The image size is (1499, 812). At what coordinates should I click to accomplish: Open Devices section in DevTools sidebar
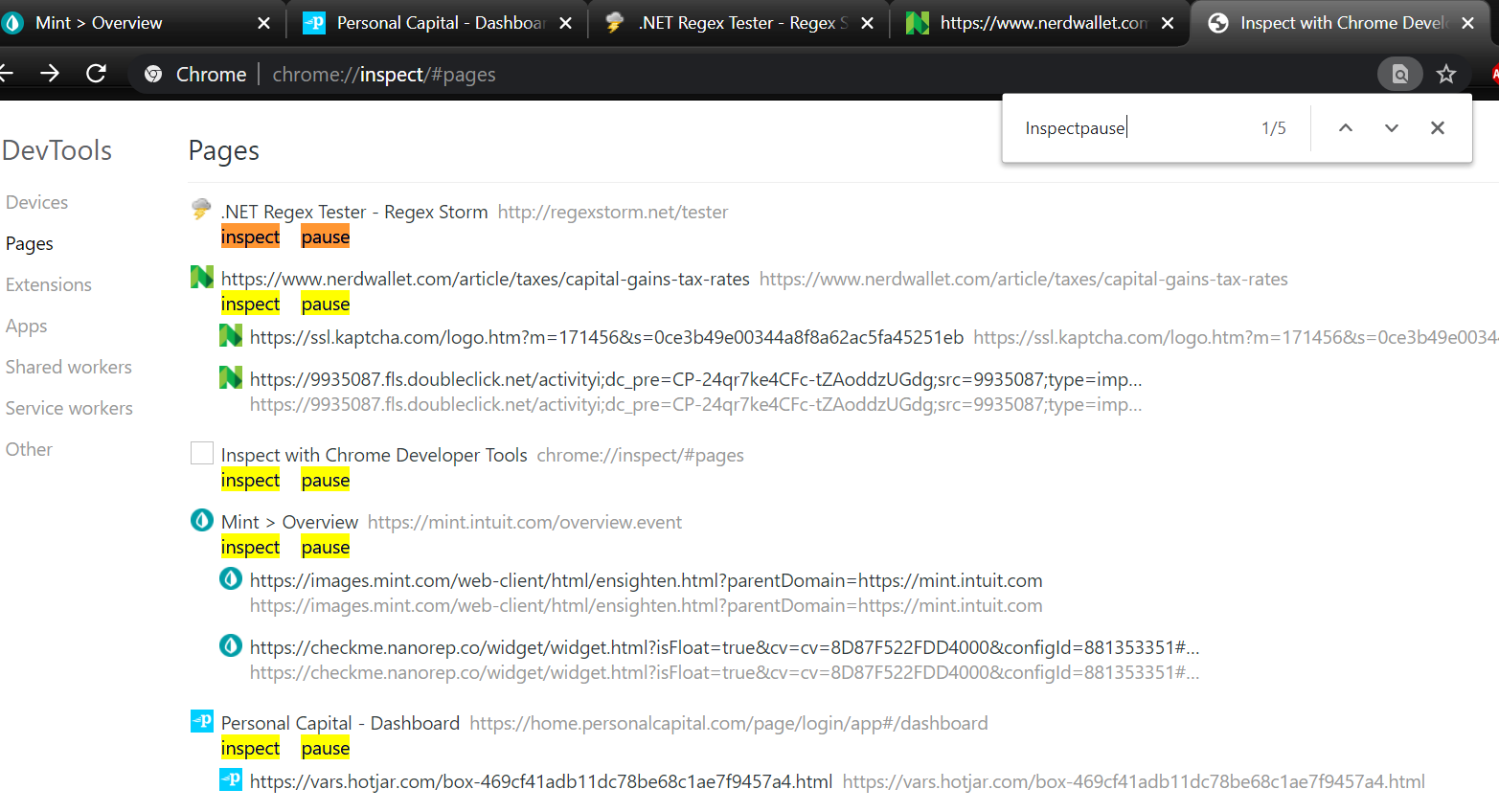pos(36,202)
